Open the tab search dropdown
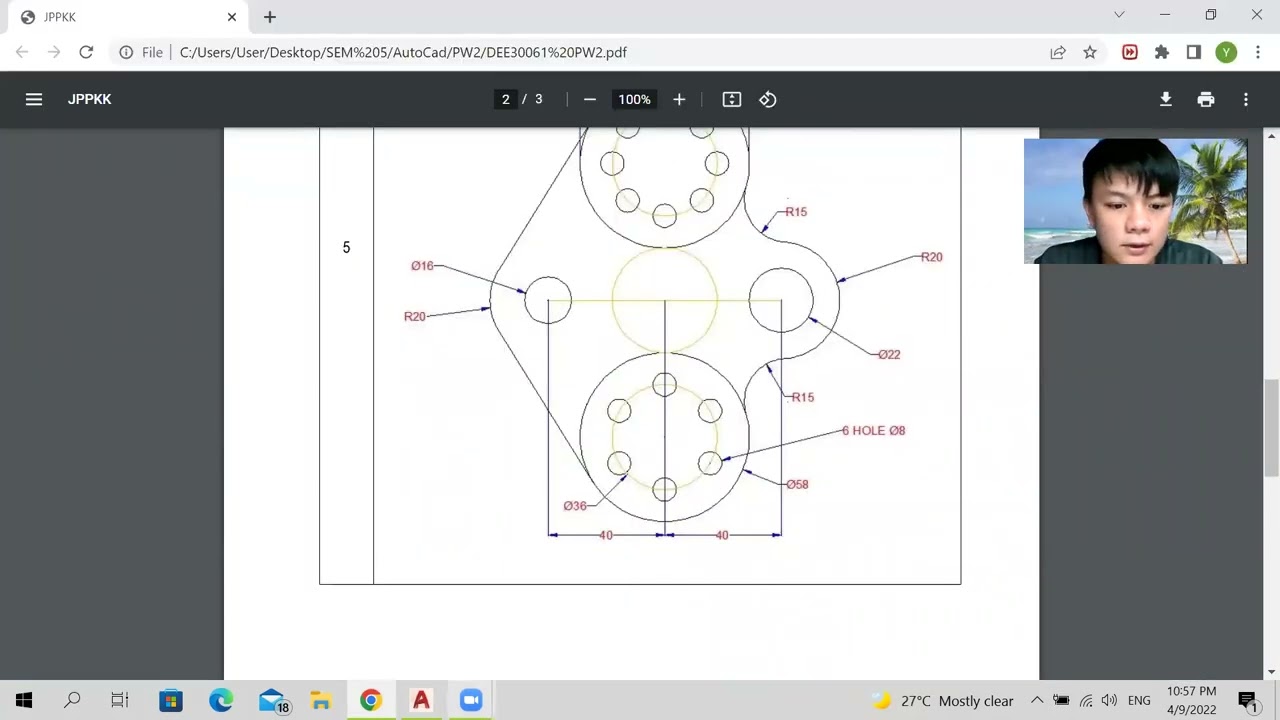This screenshot has width=1280, height=720. 1119,15
